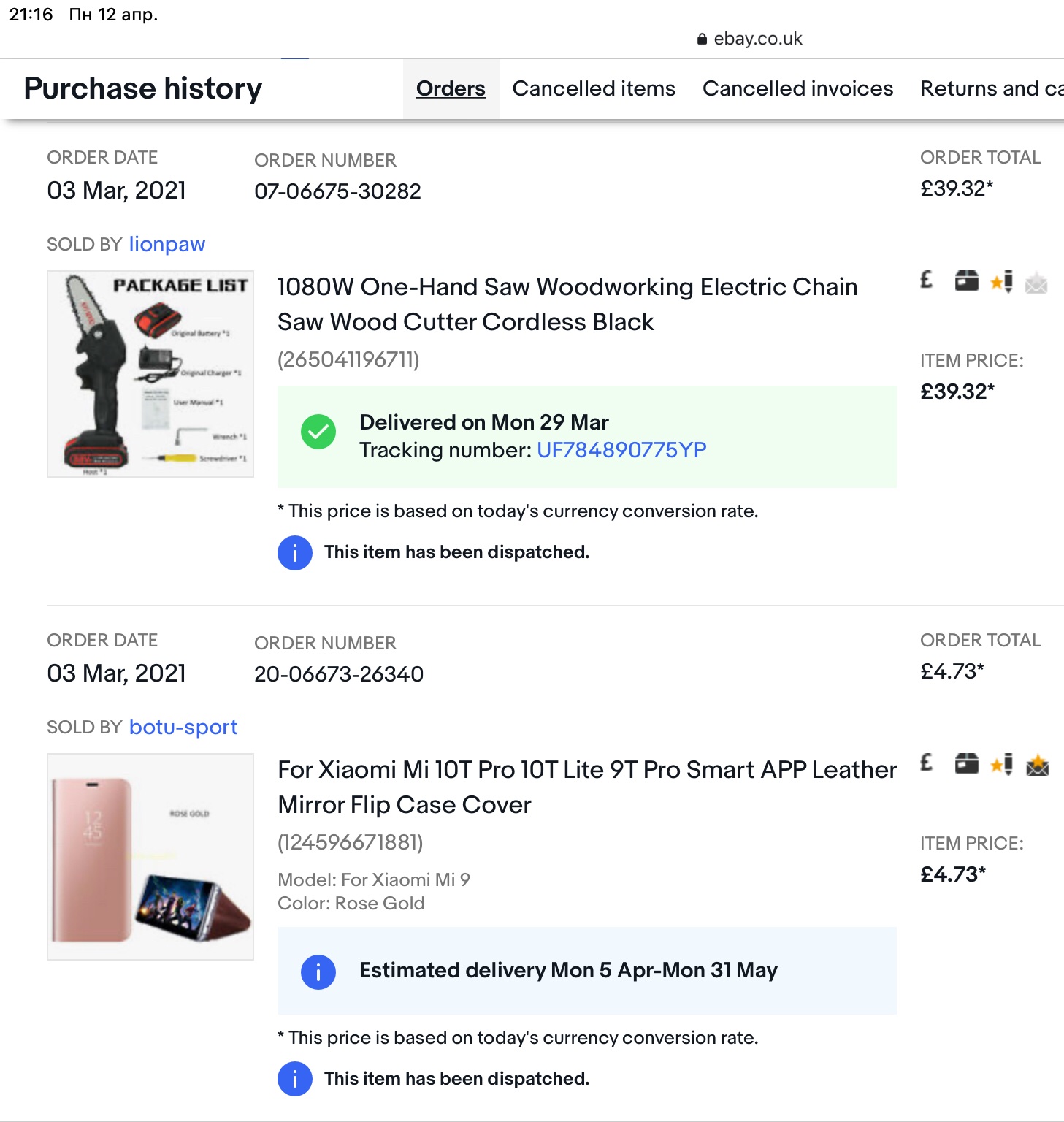The width and height of the screenshot is (1064, 1122).
Task: Click the dispatched box icon for chain saw order
Action: click(966, 280)
